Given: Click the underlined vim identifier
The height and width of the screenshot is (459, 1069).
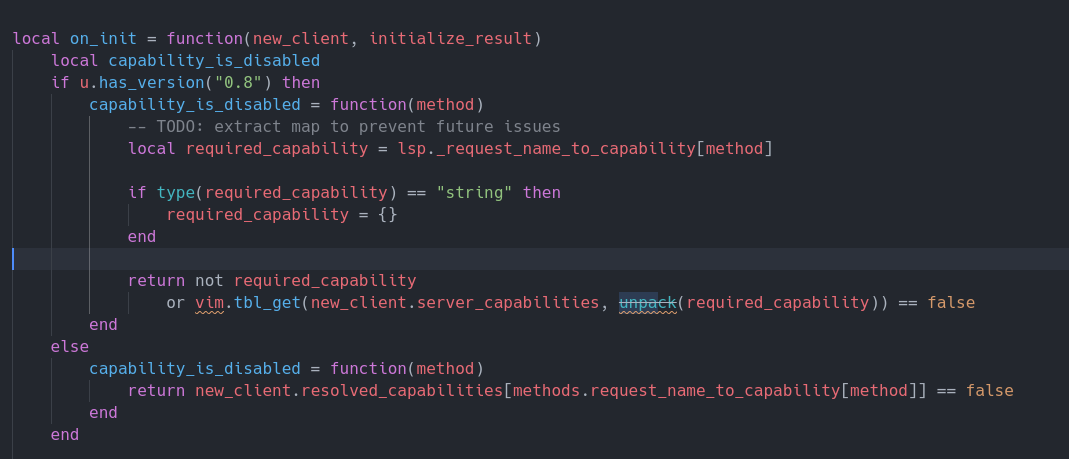Looking at the screenshot, I should click(209, 302).
